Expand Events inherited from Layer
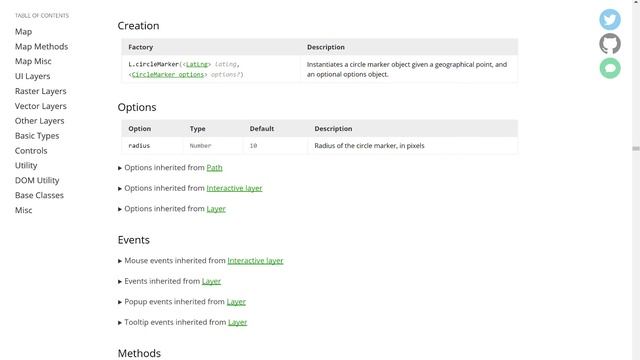This screenshot has height=360, width=640. pyautogui.click(x=169, y=281)
